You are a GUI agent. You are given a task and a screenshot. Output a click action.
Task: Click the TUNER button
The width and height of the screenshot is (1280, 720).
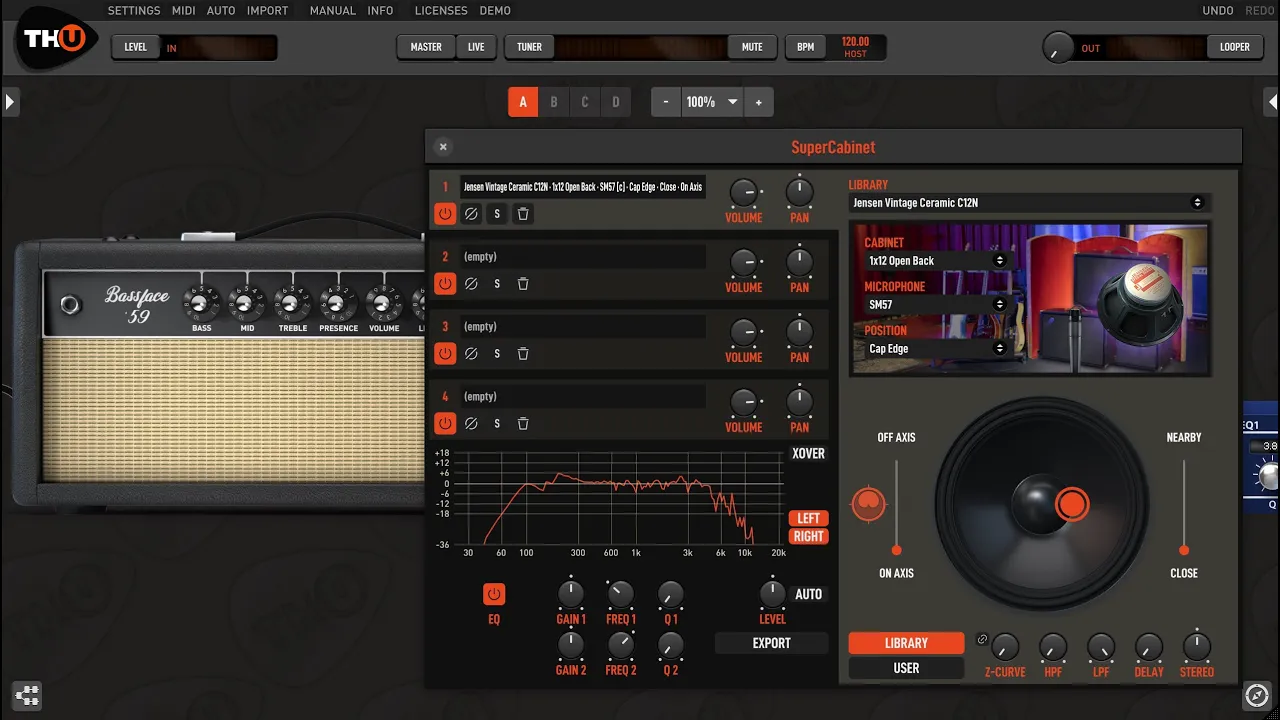tap(529, 47)
